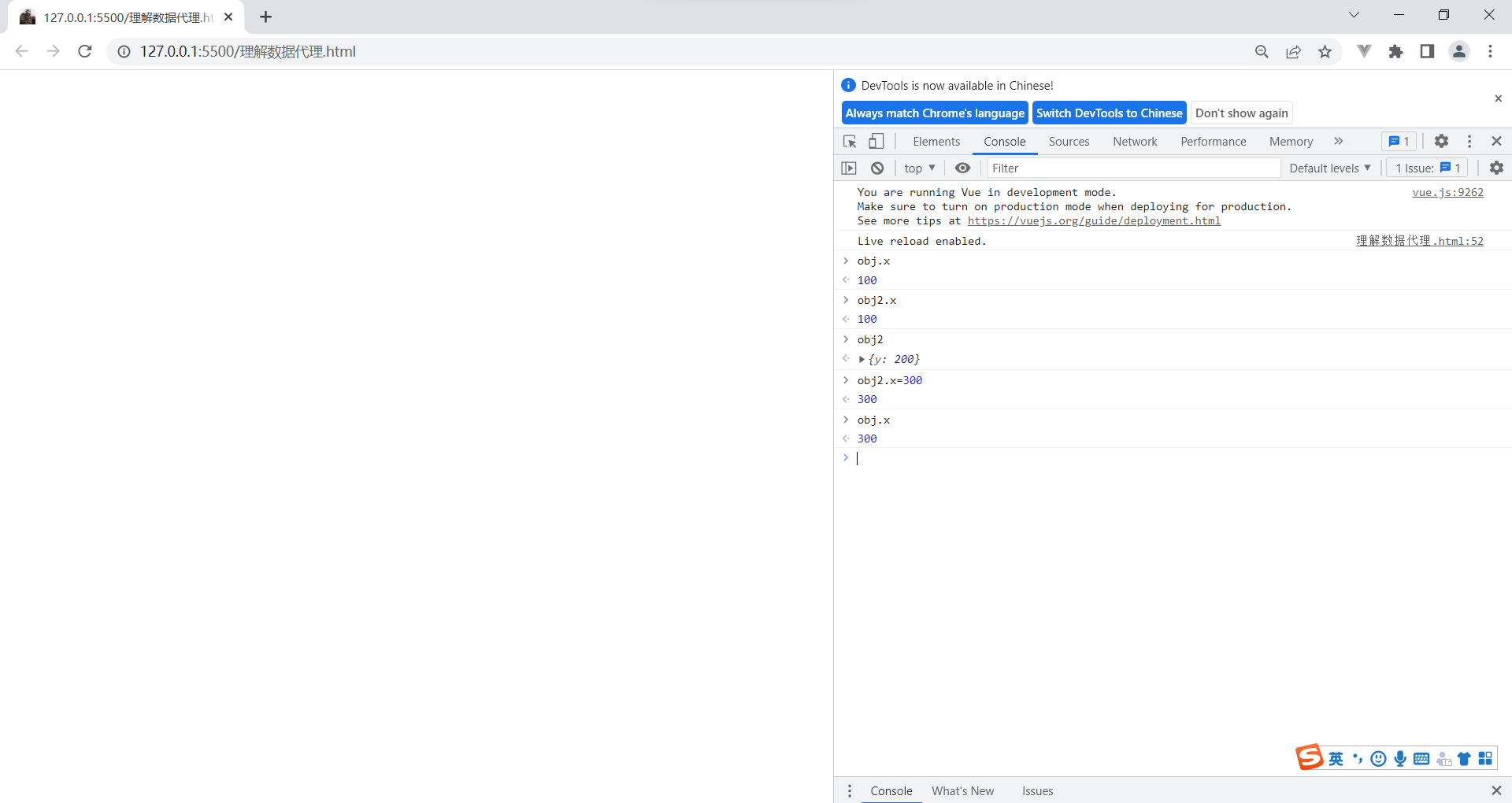Screen dimensions: 1512x803
Task: Open Chrome's three-dot main menu
Action: [1491, 51]
